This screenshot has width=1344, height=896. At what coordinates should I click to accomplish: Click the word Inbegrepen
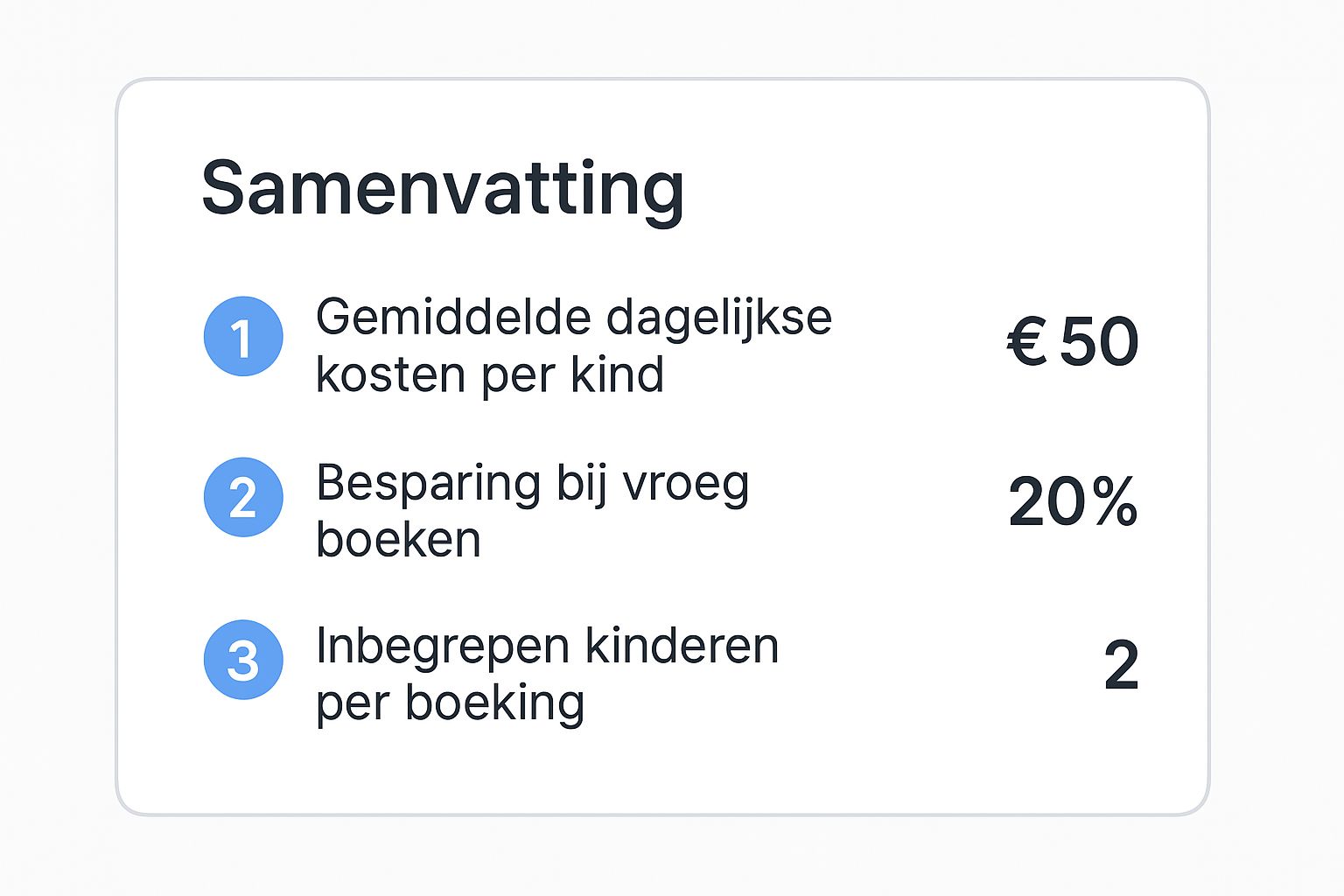pyautogui.click(x=442, y=647)
